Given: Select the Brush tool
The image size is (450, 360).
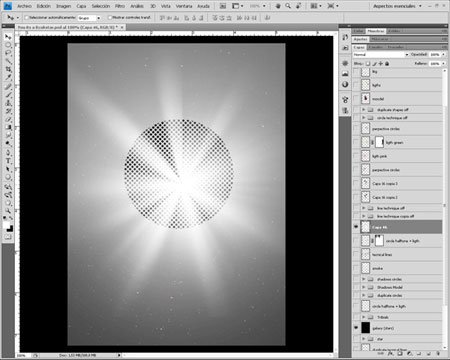Looking at the screenshot, I should click(x=8, y=95).
